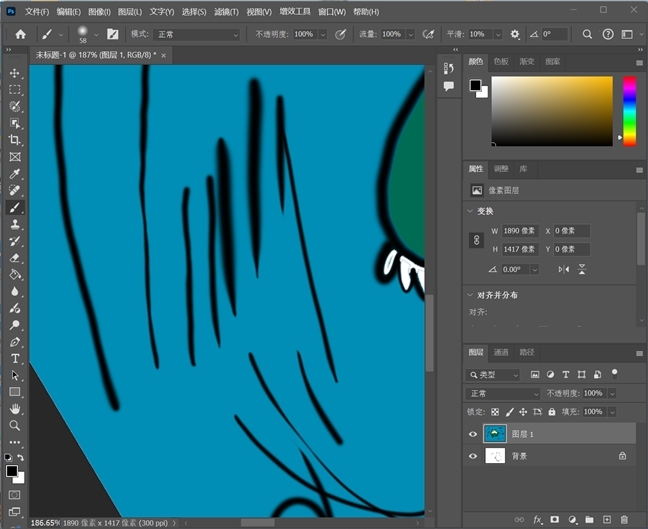Pick a hue on the rainbow slider
Viewport: 648px width, 529px height.
pyautogui.click(x=629, y=111)
